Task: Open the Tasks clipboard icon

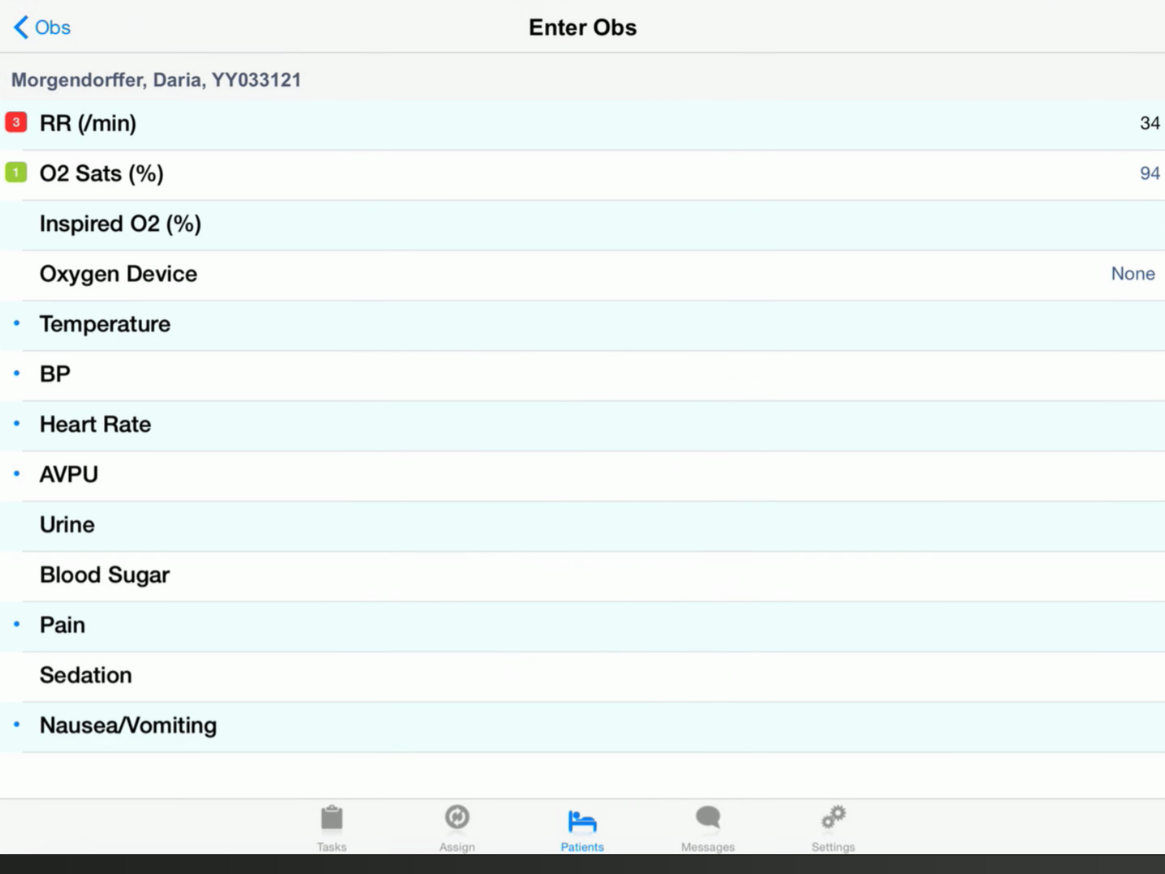Action: point(331,819)
